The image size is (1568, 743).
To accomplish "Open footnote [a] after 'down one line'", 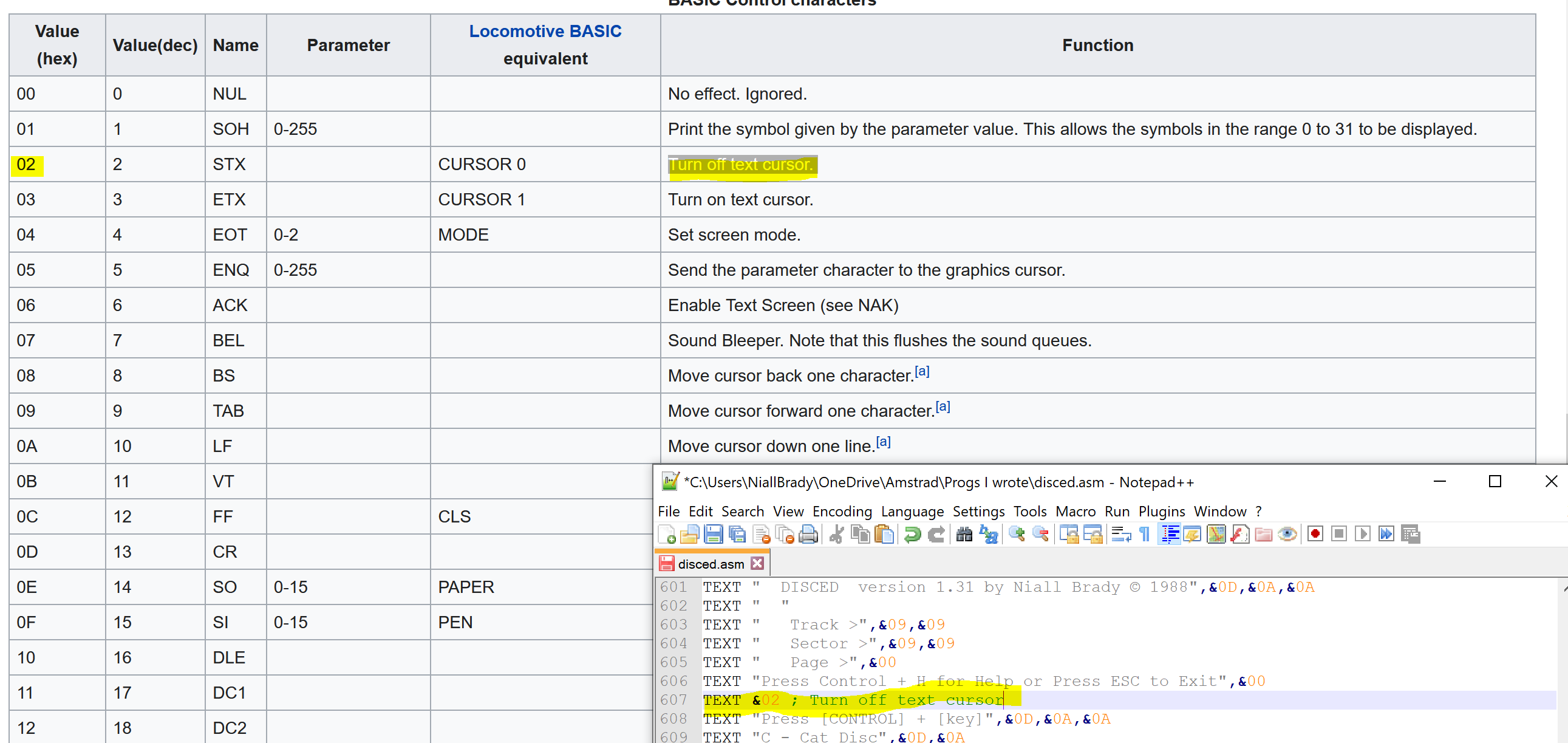I will (x=883, y=442).
